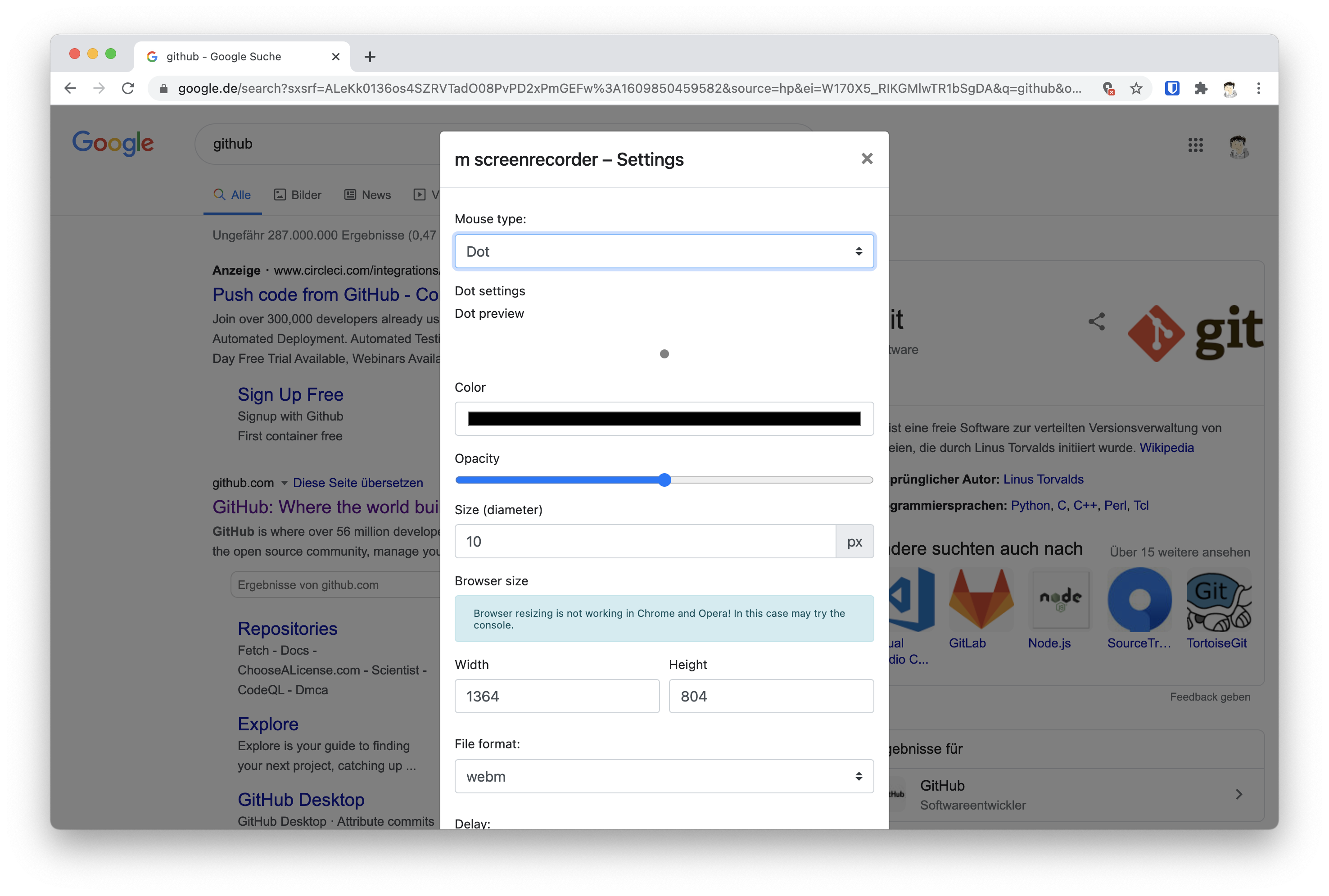The width and height of the screenshot is (1329, 896).
Task: Close the screenrecorder Settings dialog
Action: 867,159
